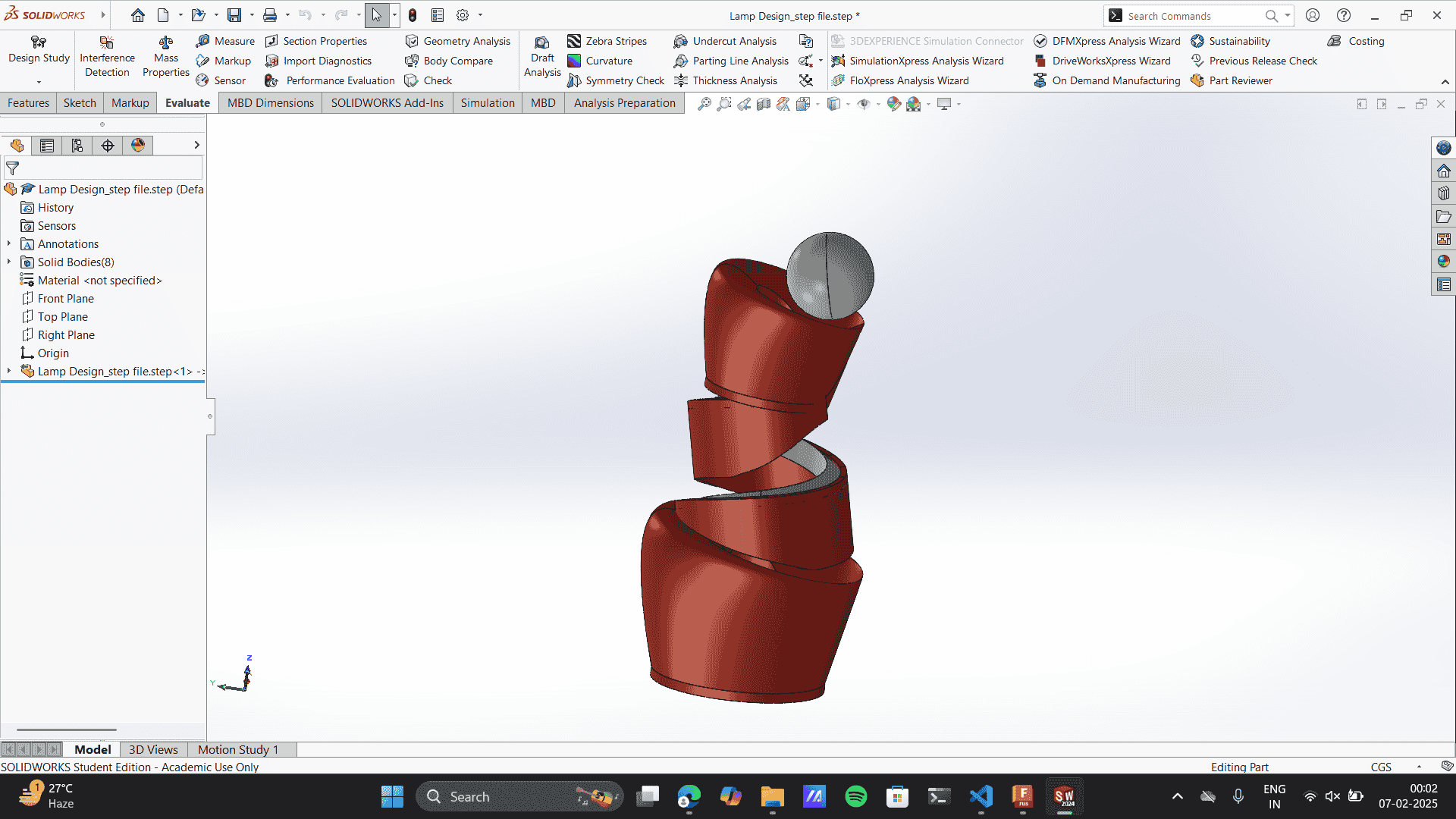Select the DimXpertManager tab icon

108,146
